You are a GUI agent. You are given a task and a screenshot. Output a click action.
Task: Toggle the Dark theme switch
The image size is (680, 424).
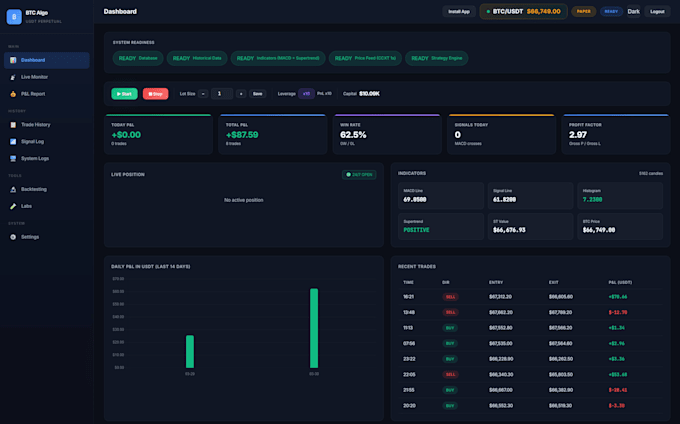point(633,12)
